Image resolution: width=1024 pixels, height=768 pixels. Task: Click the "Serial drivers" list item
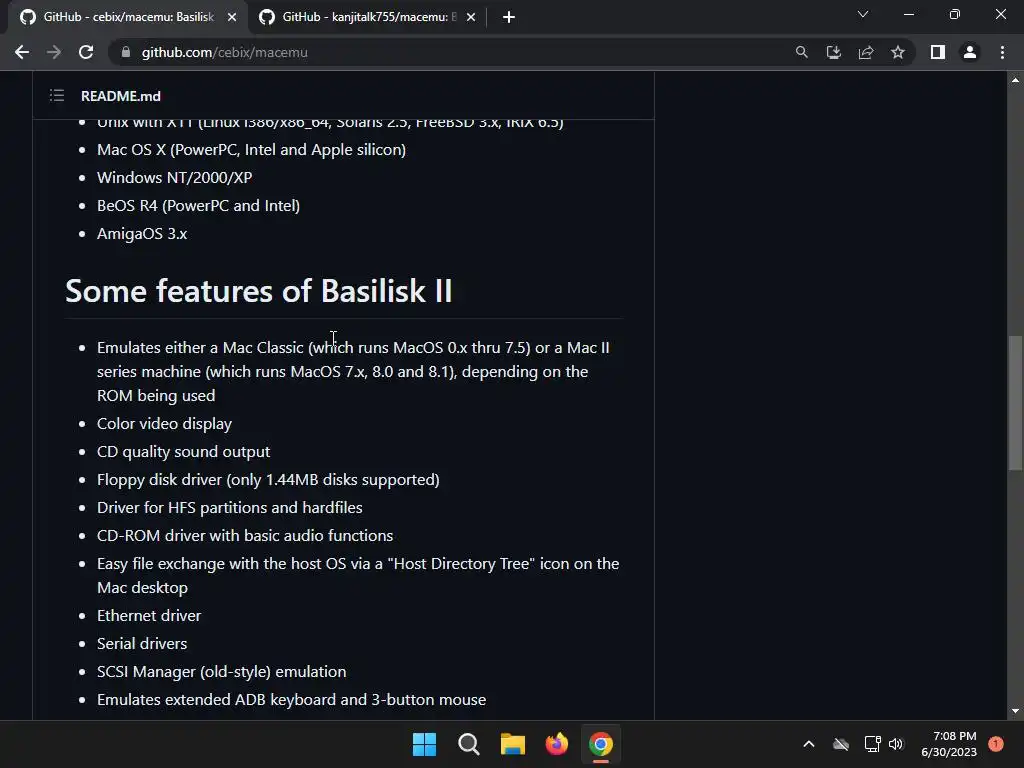click(142, 644)
